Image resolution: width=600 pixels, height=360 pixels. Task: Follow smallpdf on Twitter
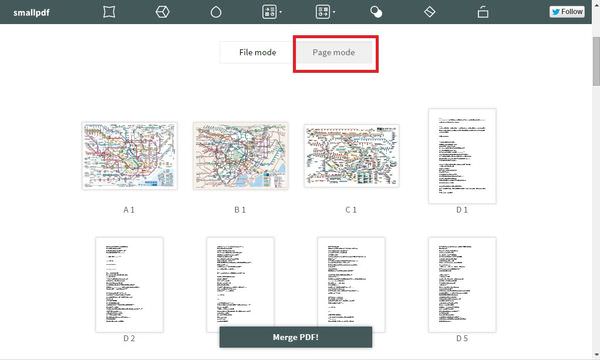[x=567, y=12]
